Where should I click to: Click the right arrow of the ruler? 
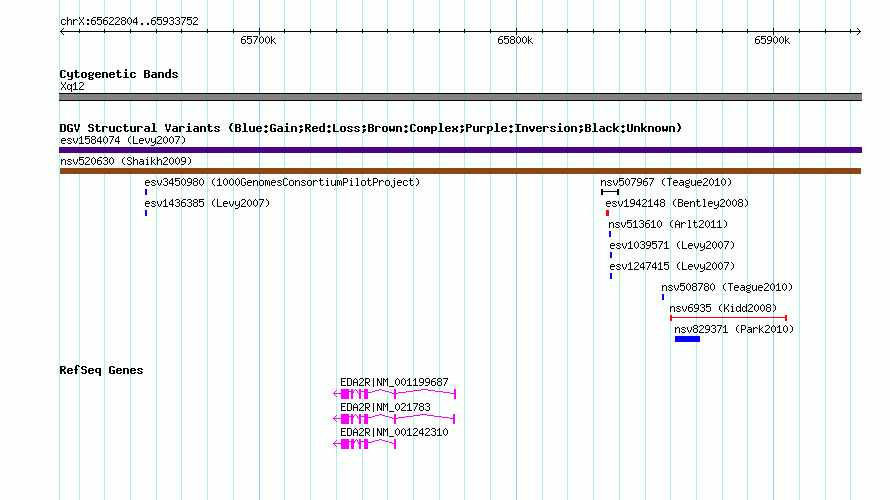pos(858,31)
